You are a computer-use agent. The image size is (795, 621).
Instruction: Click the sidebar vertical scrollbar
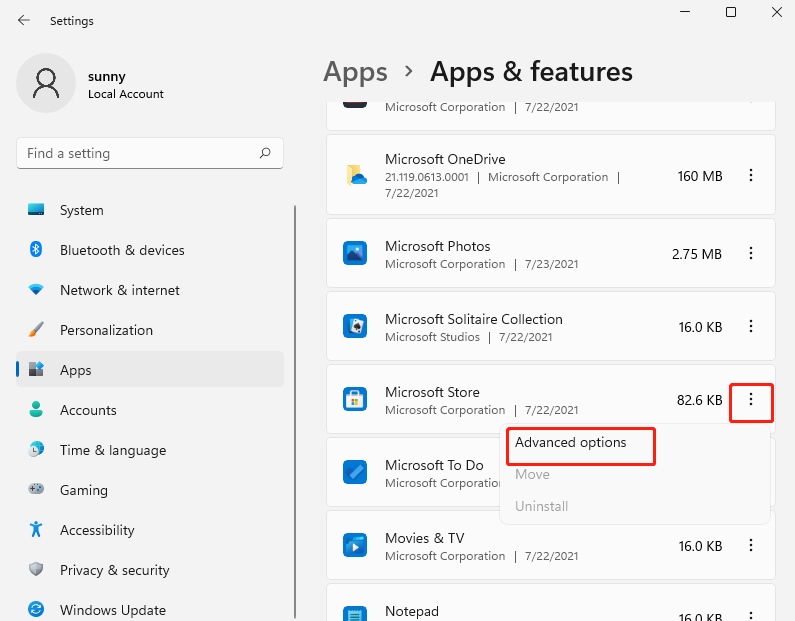click(x=295, y=412)
